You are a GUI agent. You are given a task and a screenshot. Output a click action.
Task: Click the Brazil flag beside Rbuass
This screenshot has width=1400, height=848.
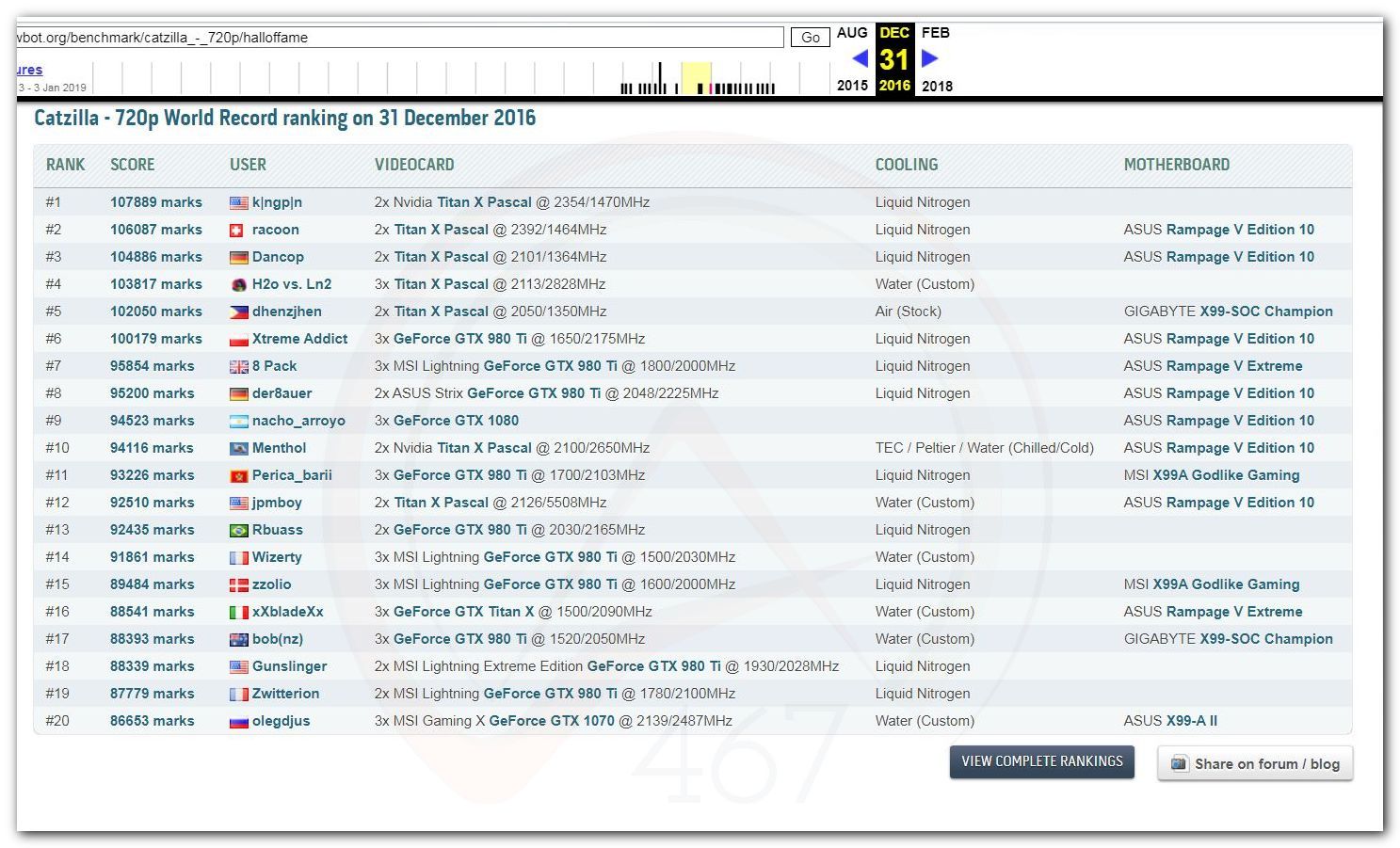tap(238, 530)
